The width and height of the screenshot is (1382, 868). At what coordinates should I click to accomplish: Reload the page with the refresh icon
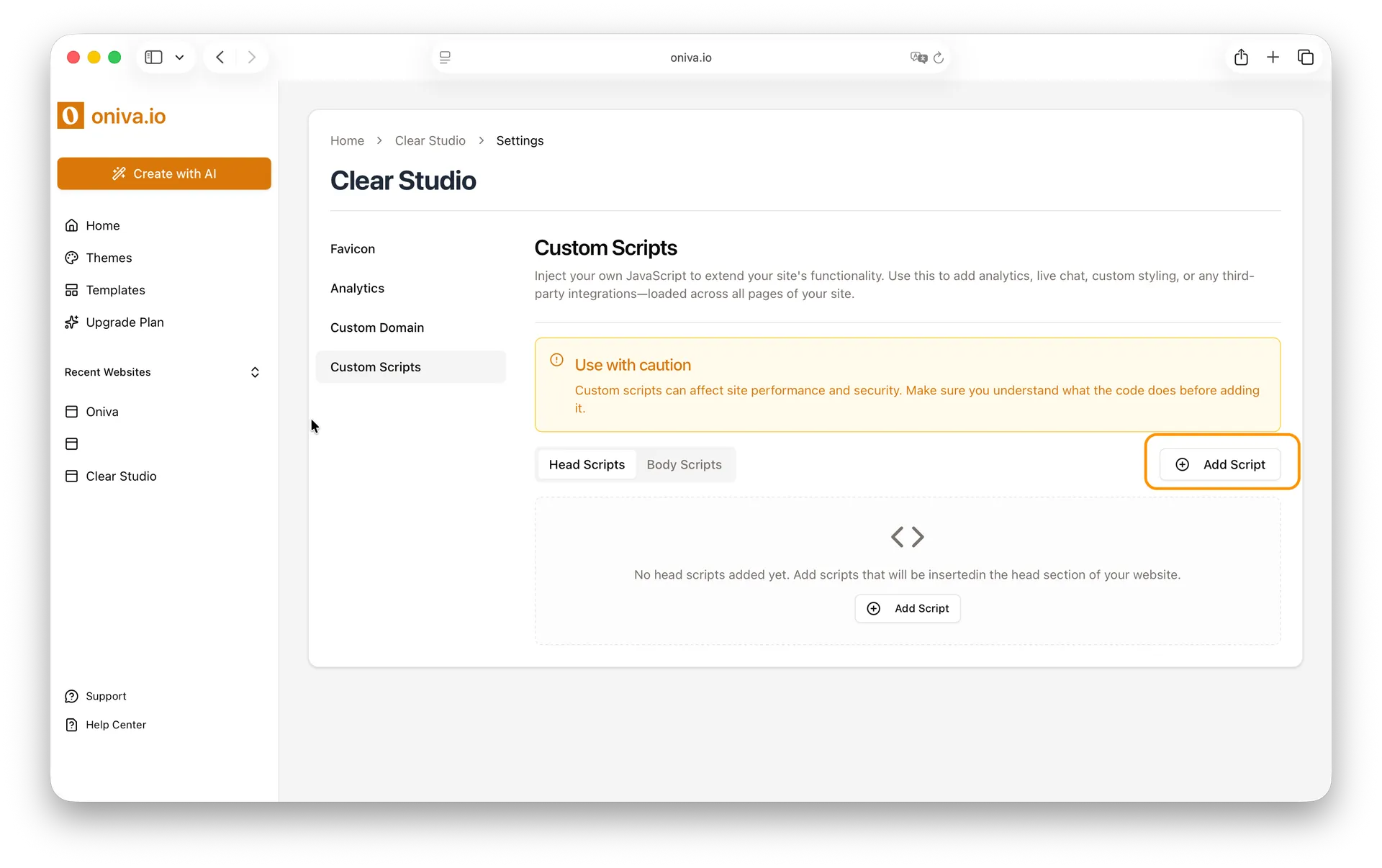pyautogui.click(x=939, y=58)
